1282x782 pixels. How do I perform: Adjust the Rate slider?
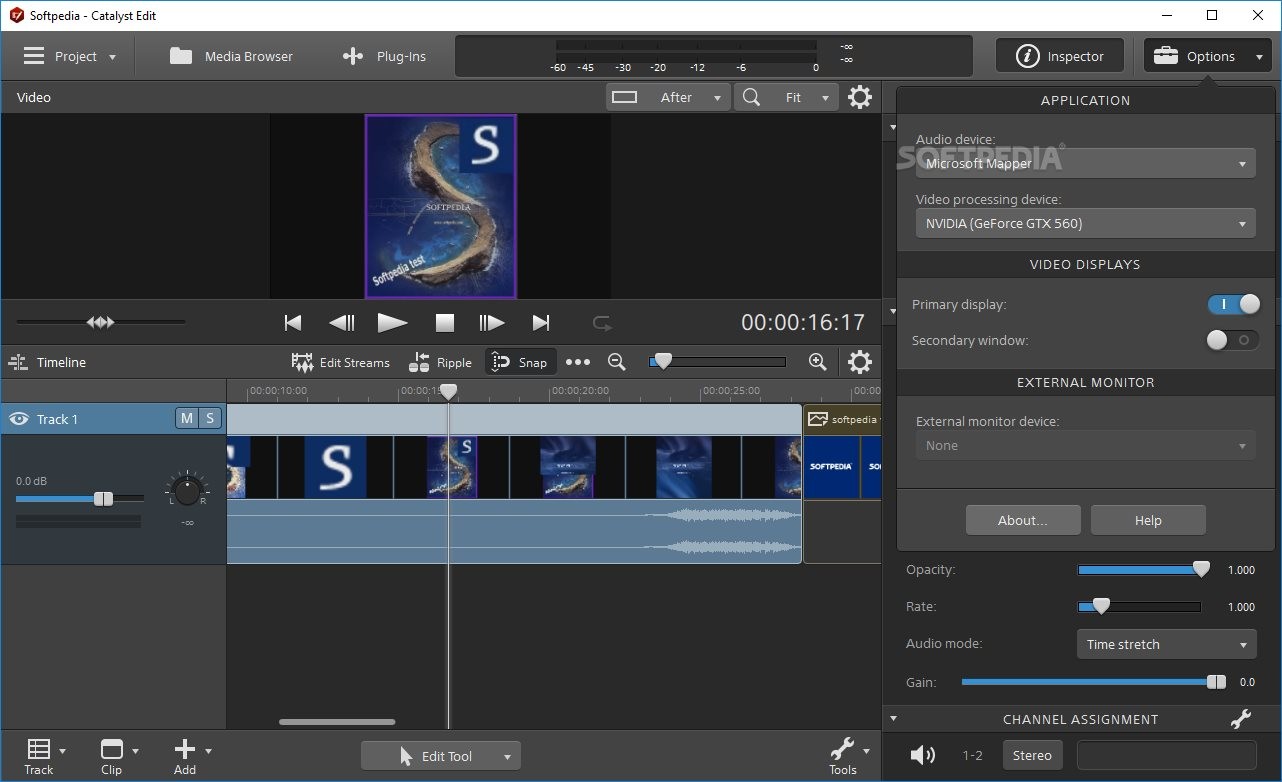pyautogui.click(x=1139, y=606)
